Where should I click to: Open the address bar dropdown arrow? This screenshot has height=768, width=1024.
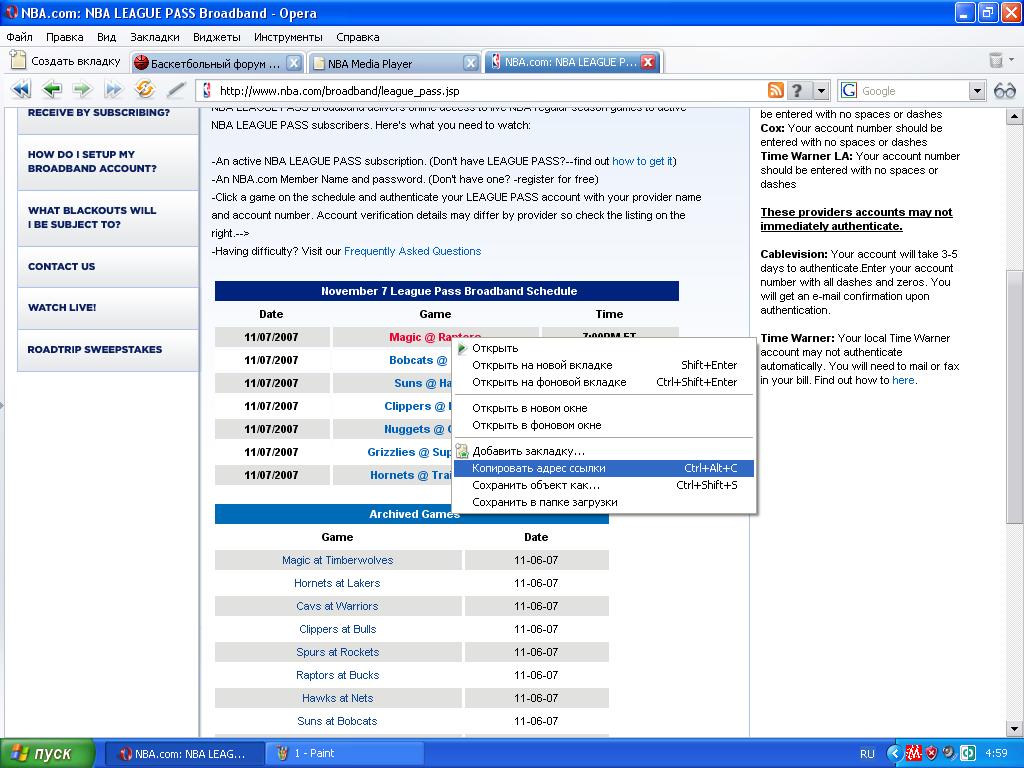coord(822,91)
